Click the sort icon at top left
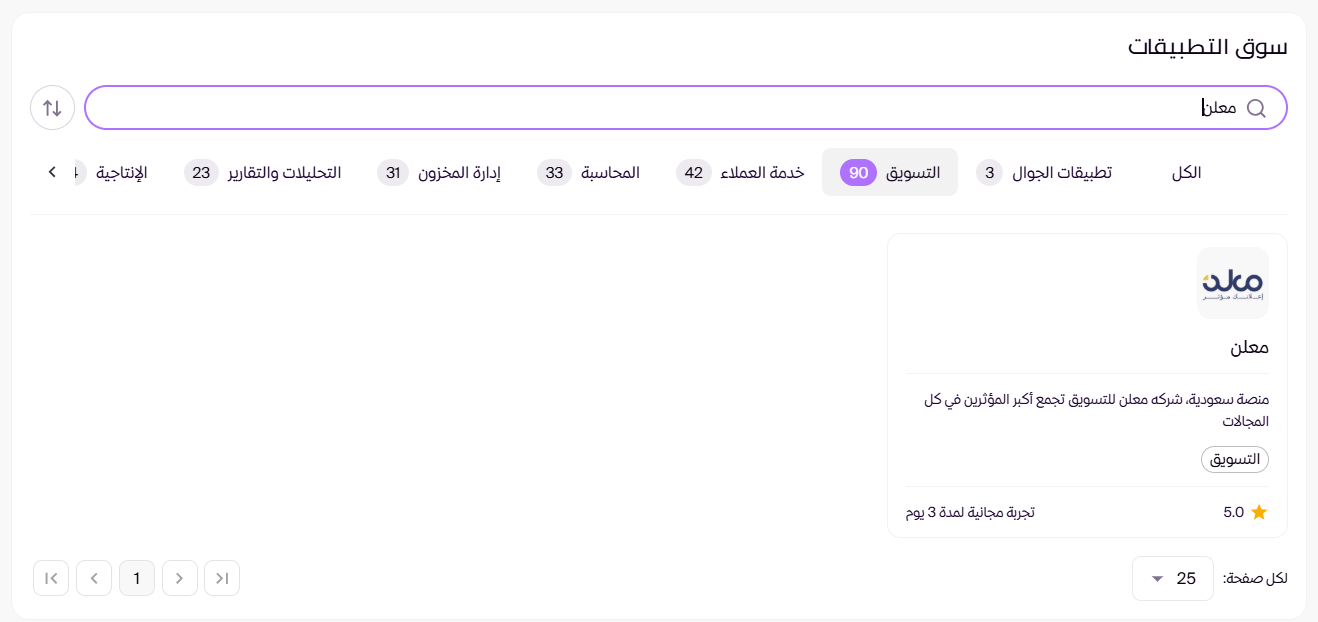Screen dimensions: 1318x622 pyautogui.click(x=52, y=107)
